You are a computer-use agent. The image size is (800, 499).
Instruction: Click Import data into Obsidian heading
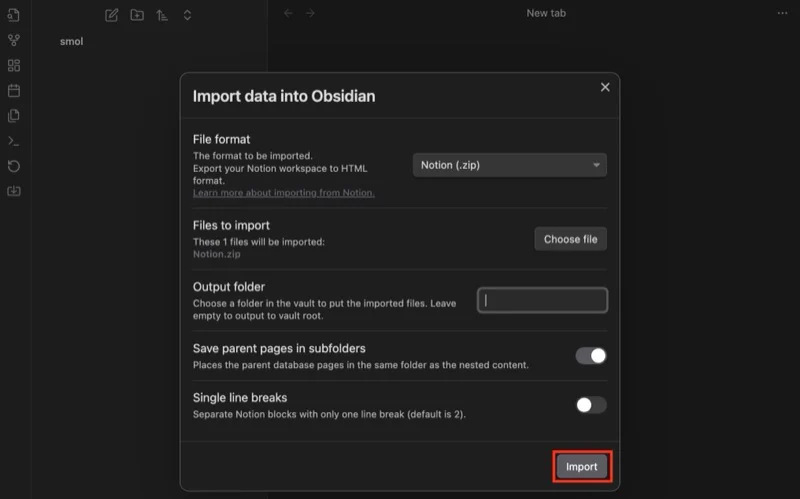(x=284, y=96)
